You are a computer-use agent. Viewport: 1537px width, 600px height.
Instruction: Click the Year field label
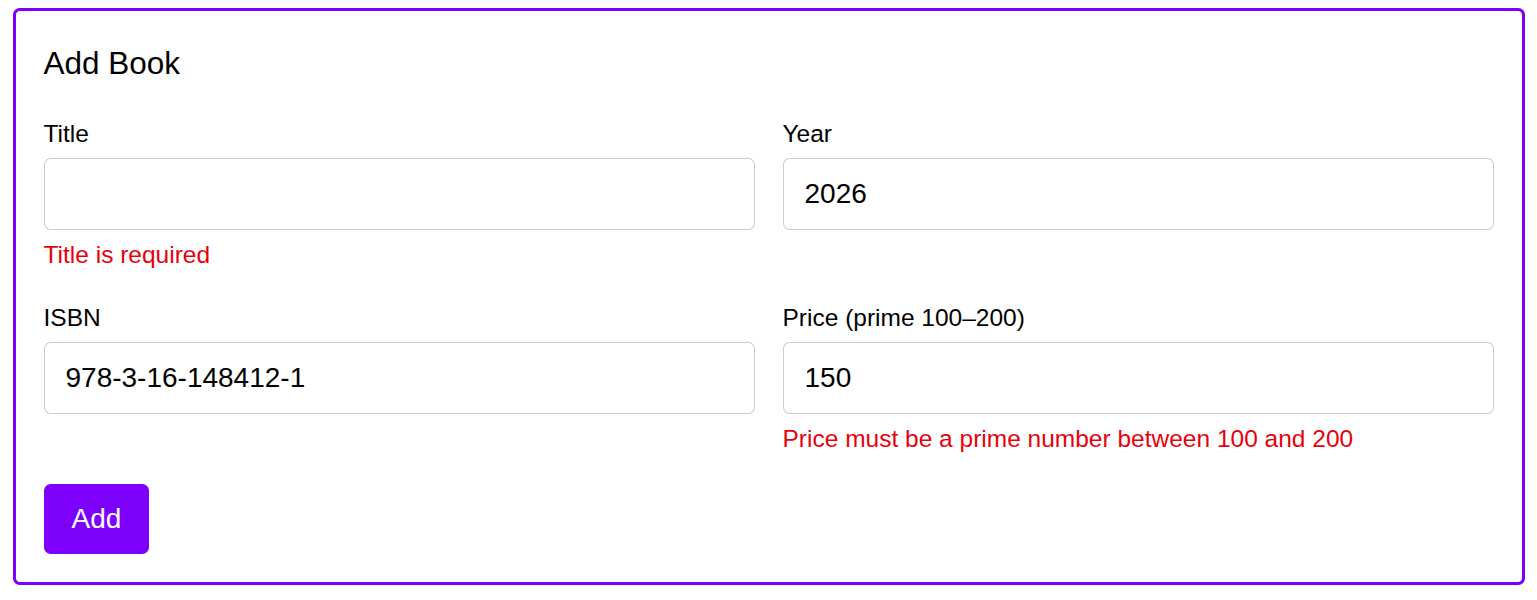(807, 134)
